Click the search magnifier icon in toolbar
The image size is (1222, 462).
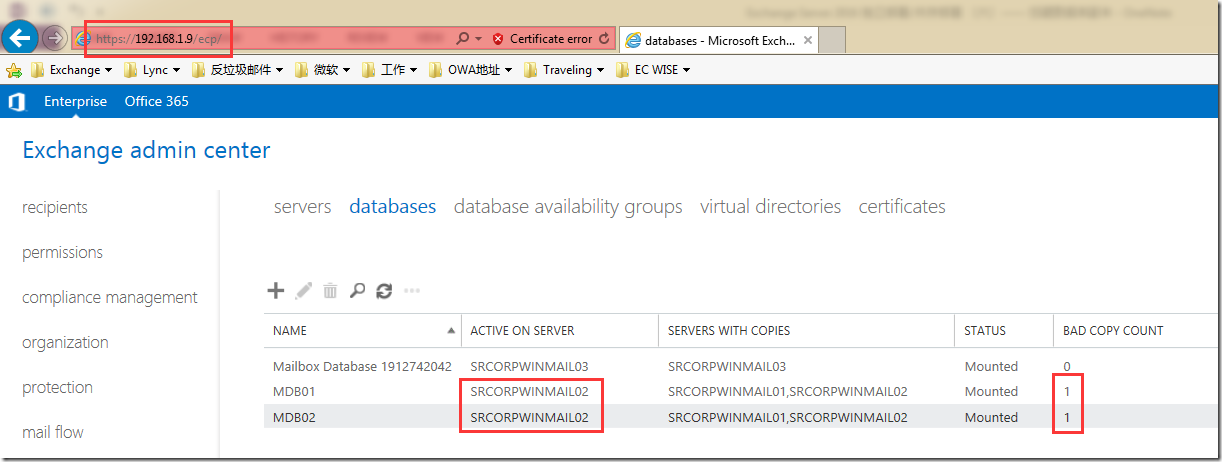(357, 291)
